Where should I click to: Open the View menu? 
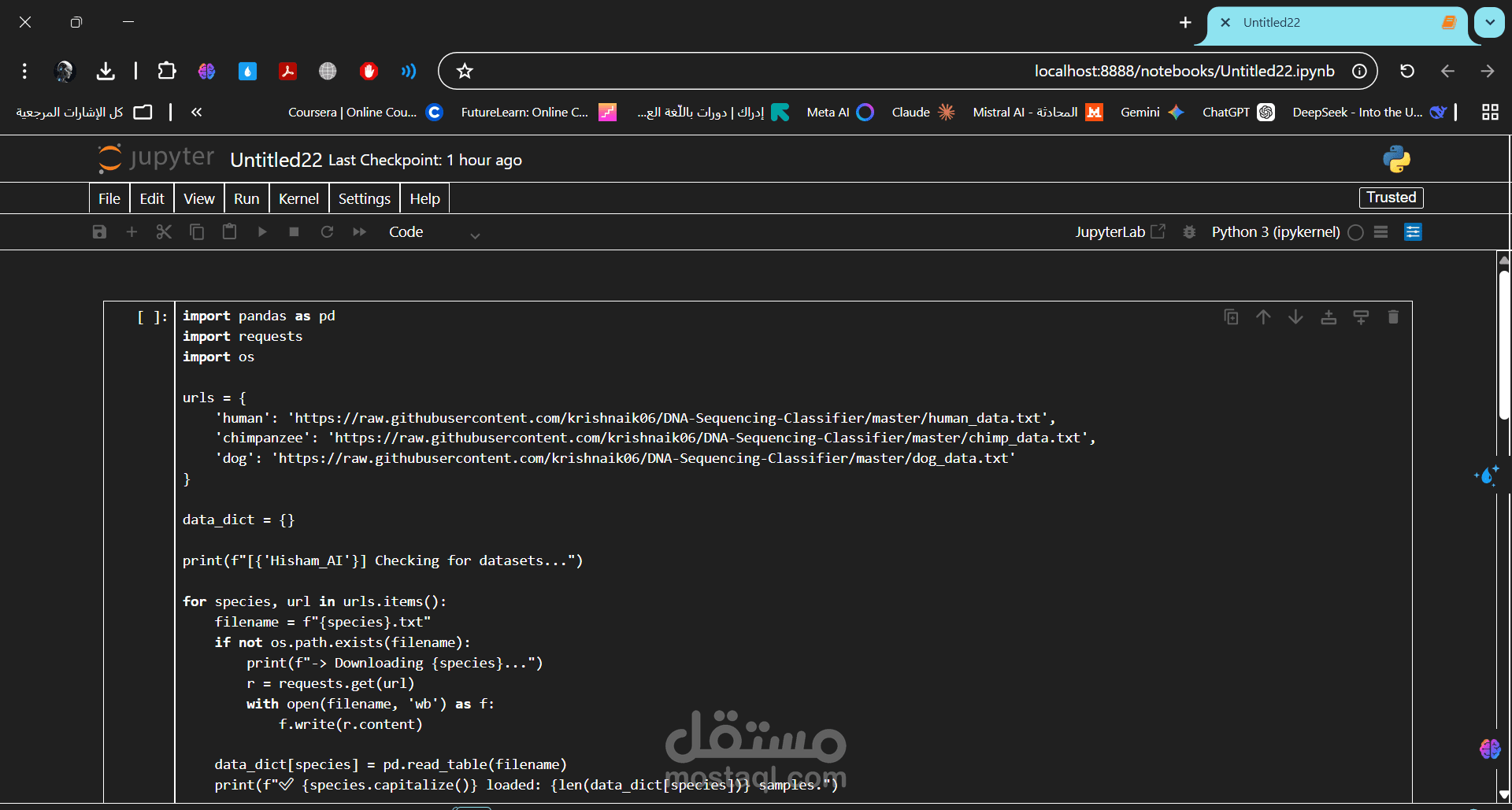[x=199, y=198]
